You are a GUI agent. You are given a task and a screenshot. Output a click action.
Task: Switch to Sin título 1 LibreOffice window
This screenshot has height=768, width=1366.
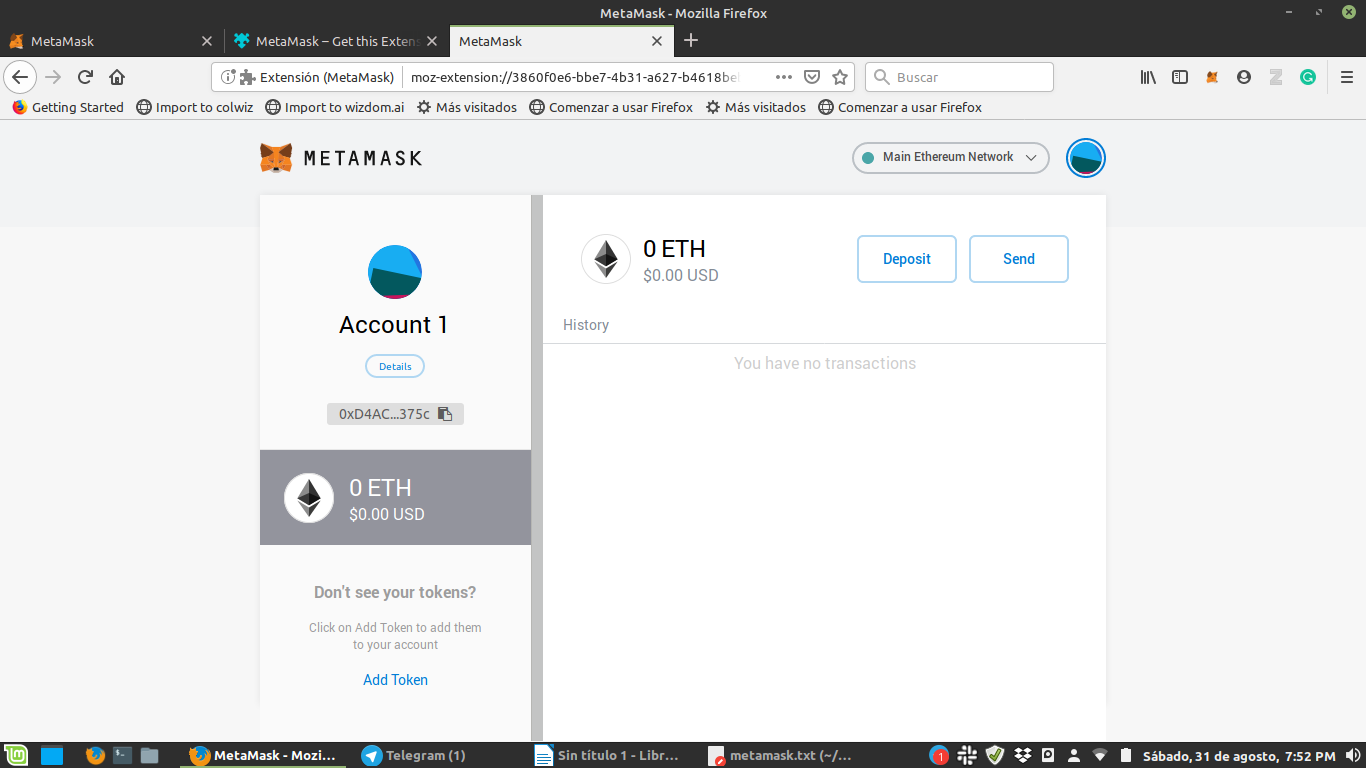tap(607, 755)
